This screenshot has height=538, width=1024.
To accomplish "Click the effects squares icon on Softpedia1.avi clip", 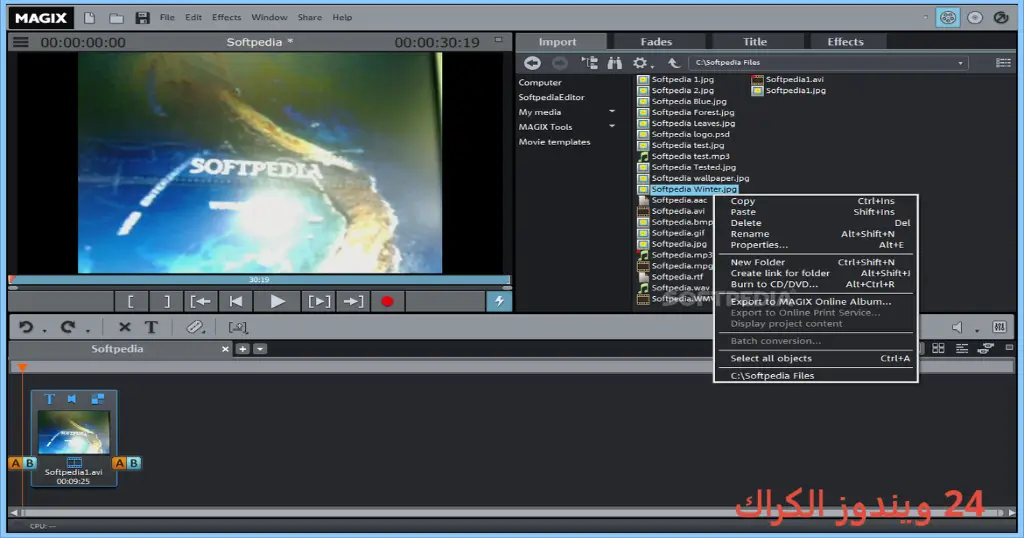I will click(x=97, y=399).
